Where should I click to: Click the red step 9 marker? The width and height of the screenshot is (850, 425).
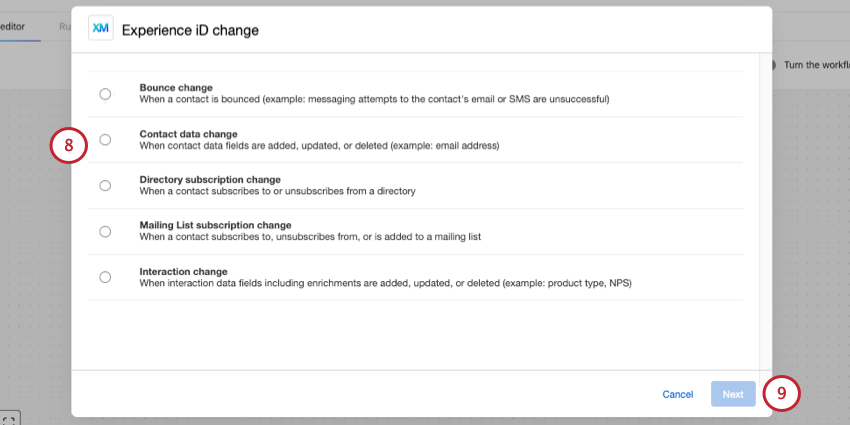pyautogui.click(x=781, y=394)
